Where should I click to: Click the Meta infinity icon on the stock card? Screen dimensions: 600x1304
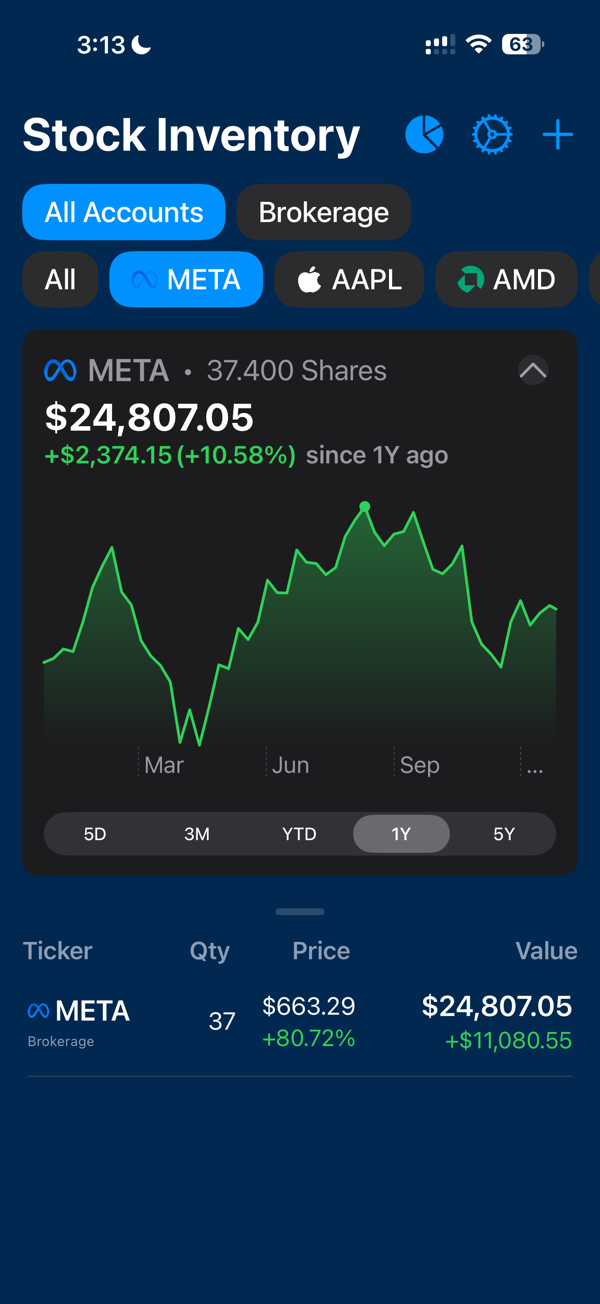(x=57, y=370)
